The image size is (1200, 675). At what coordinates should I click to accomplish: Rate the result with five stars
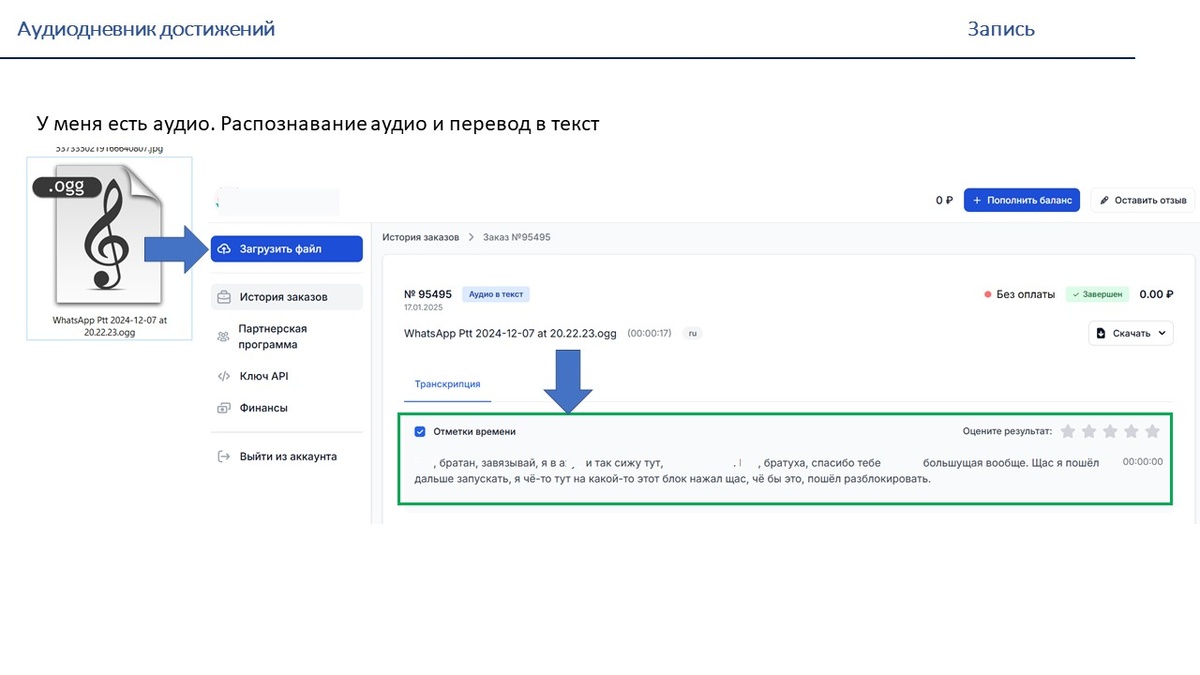point(1152,431)
